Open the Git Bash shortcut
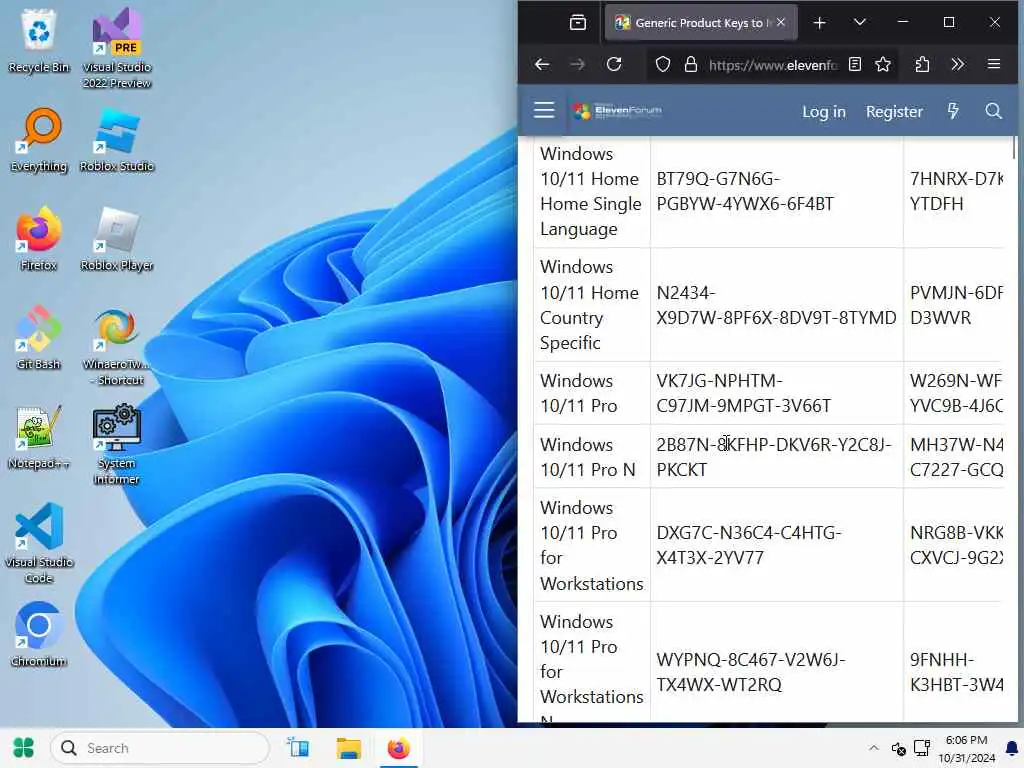The width and height of the screenshot is (1024, 768). click(39, 338)
